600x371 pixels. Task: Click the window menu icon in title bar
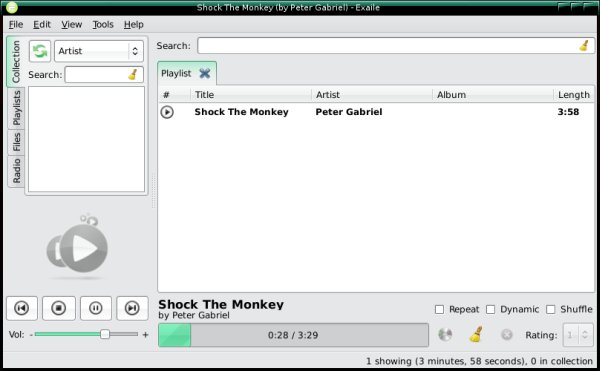(x=11, y=7)
